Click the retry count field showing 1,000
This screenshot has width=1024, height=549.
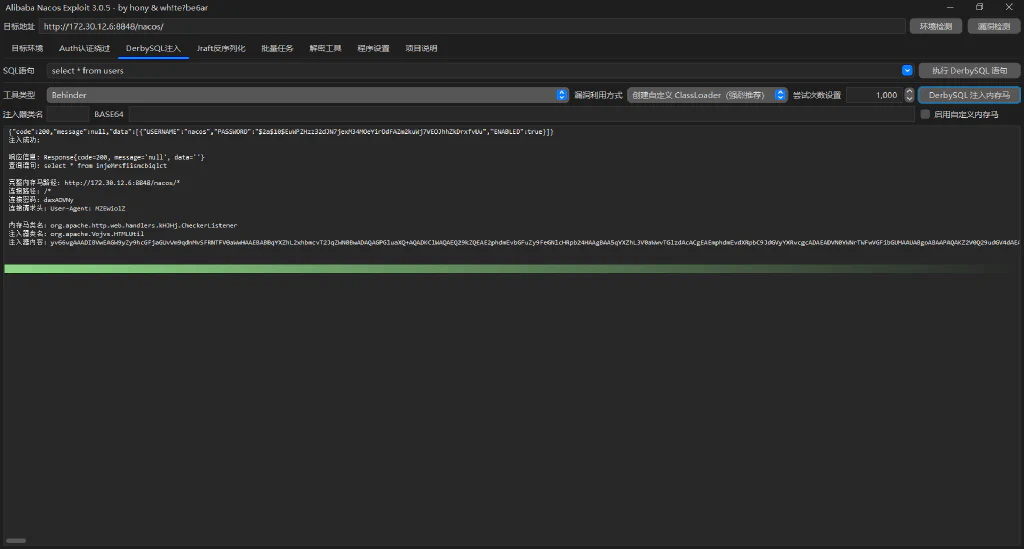pos(874,95)
